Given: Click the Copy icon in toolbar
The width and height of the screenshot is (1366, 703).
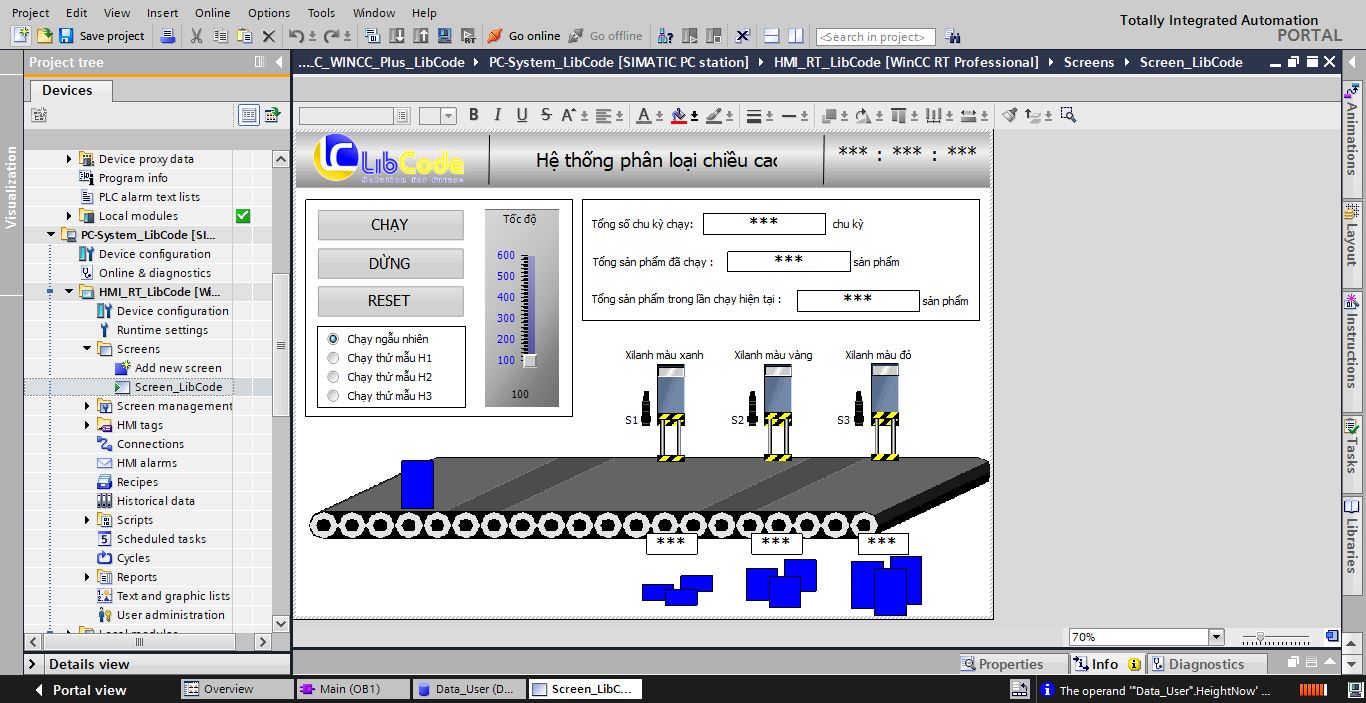Looking at the screenshot, I should coord(220,36).
